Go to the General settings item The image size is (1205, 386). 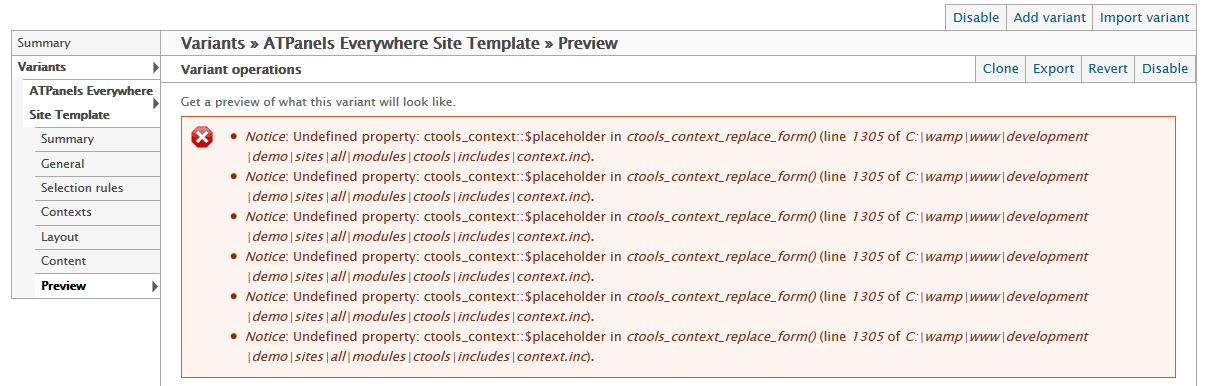coord(98,164)
